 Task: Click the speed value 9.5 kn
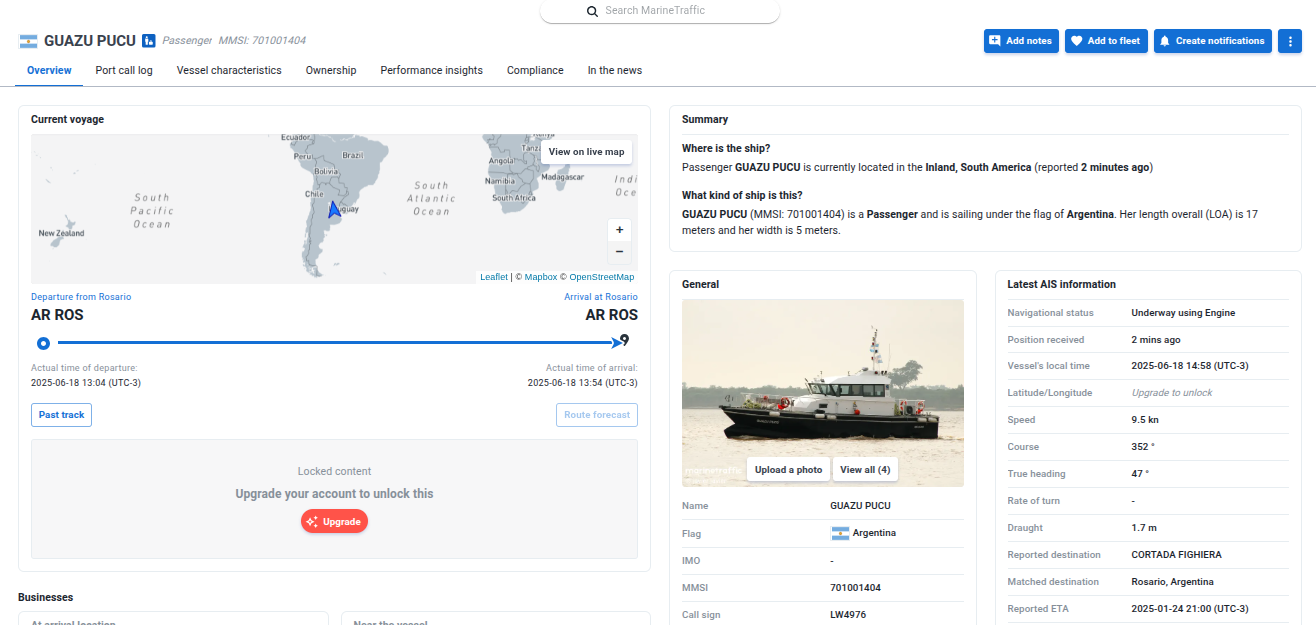pyautogui.click(x=1145, y=420)
